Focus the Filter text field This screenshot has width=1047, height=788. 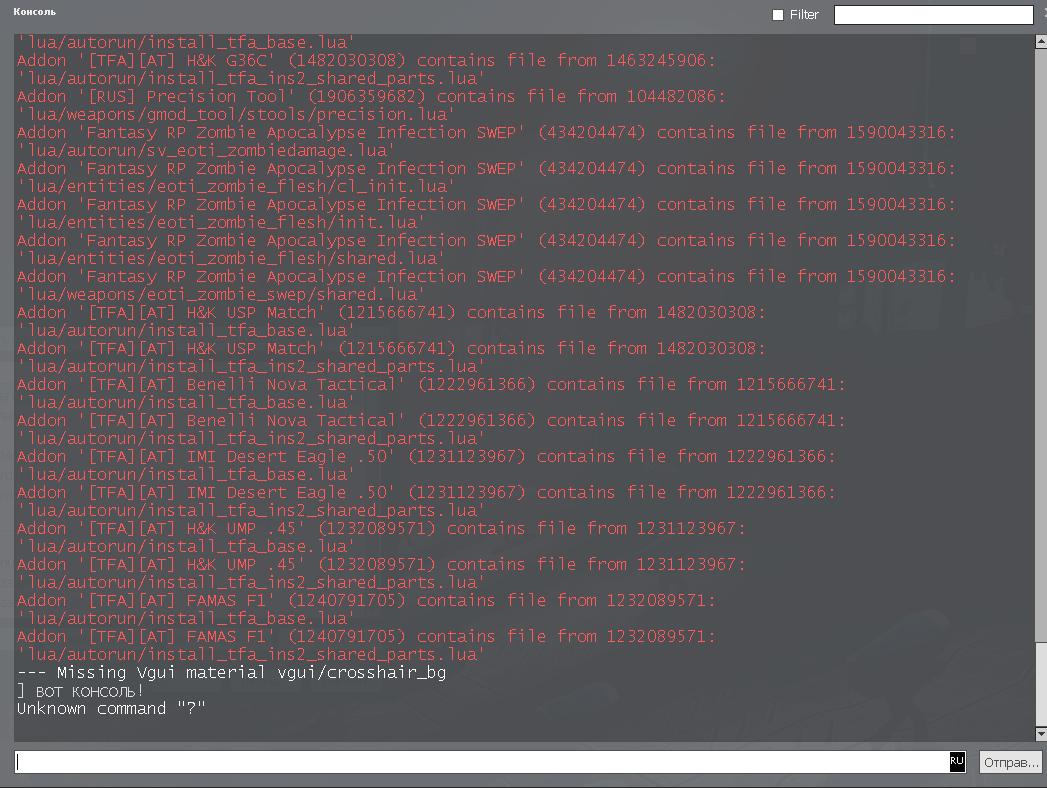(933, 15)
